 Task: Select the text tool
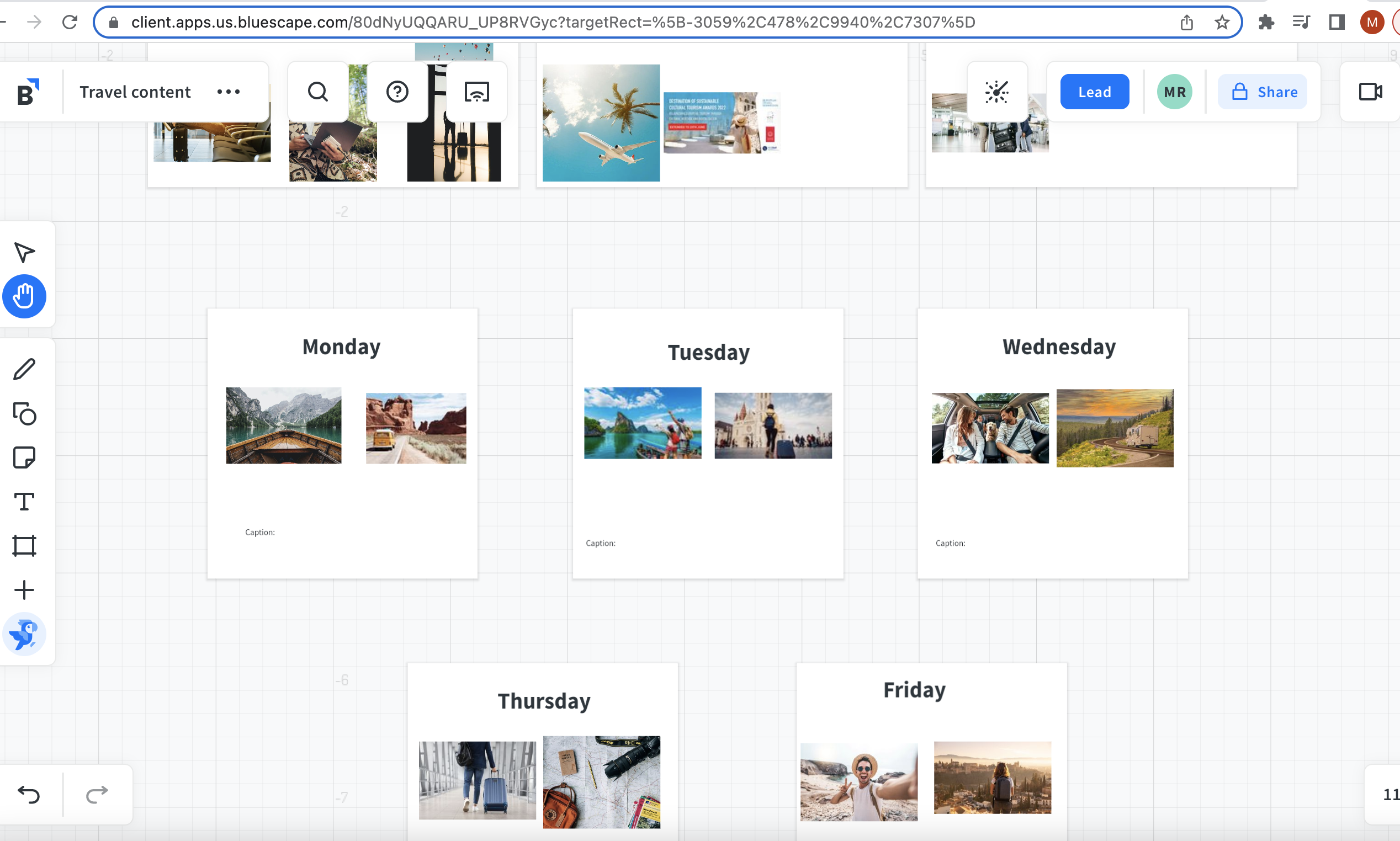(24, 502)
